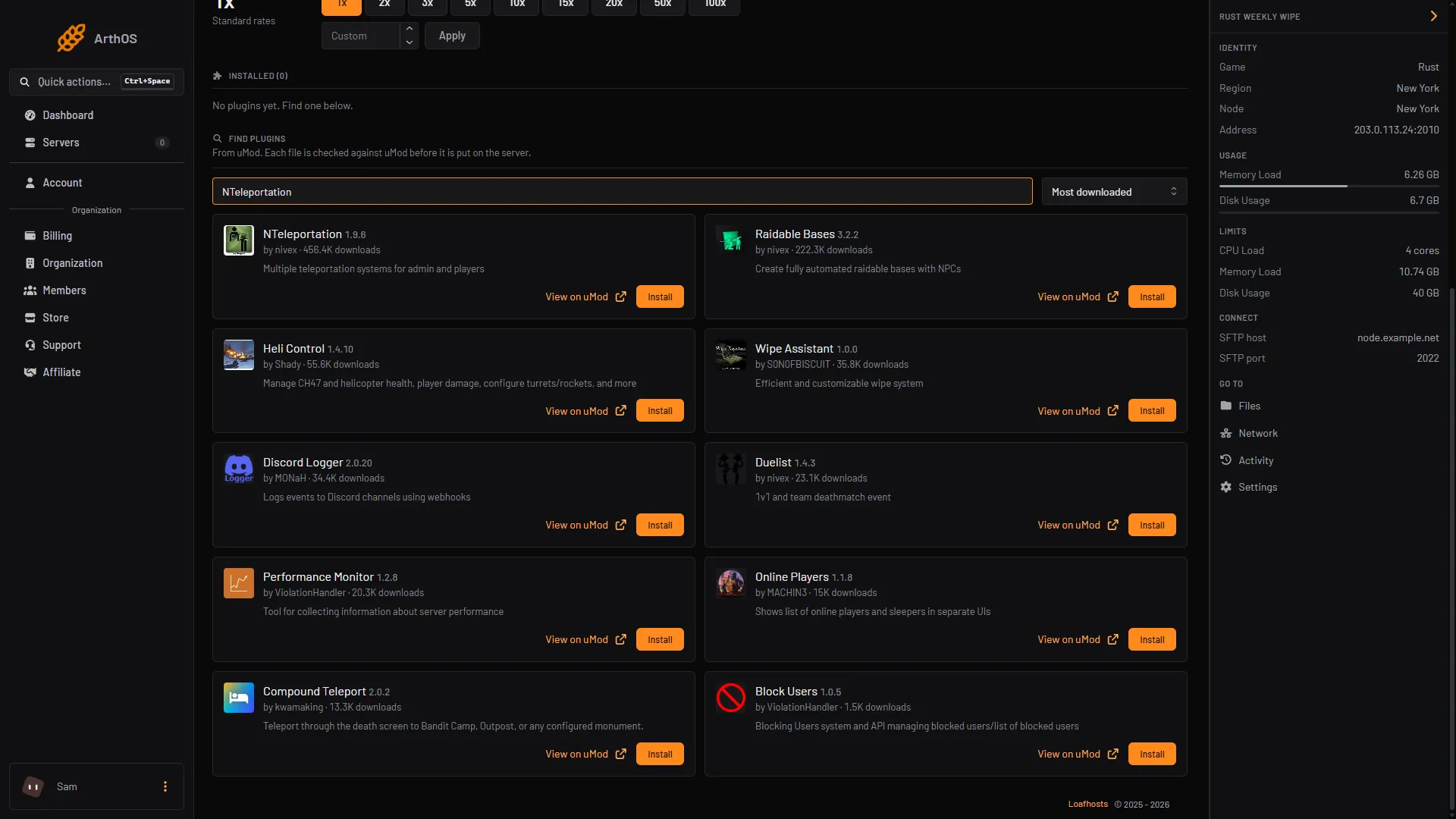Click the Online Players plugin icon
Viewport: 1456px width, 819px height.
coord(731,583)
